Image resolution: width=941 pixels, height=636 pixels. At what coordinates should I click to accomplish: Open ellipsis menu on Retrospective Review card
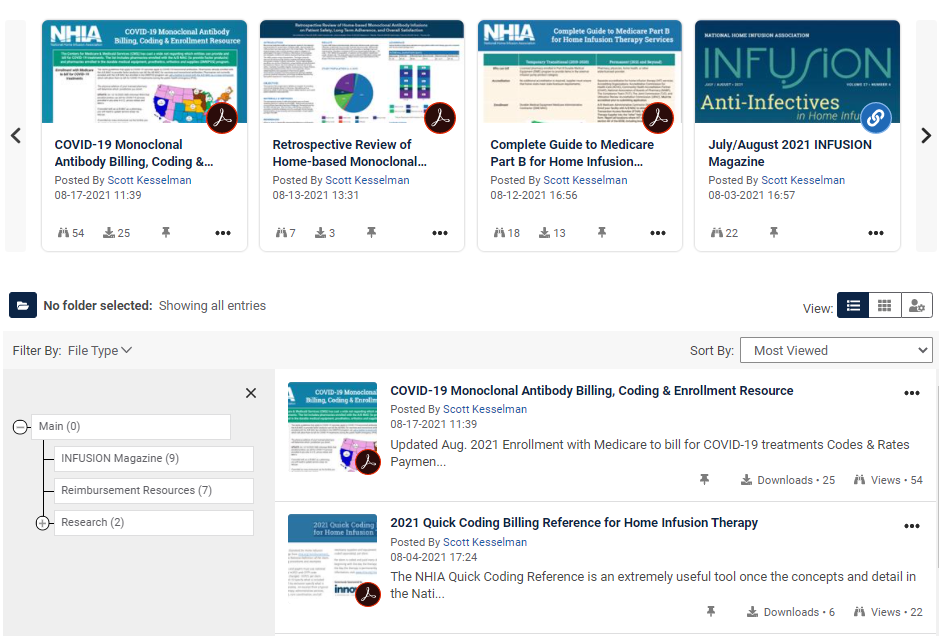click(439, 233)
